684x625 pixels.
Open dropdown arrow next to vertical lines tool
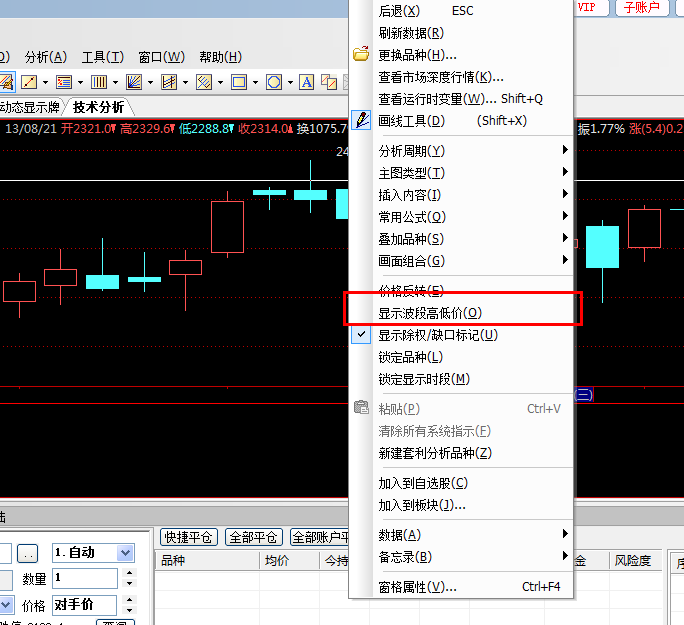pos(115,82)
